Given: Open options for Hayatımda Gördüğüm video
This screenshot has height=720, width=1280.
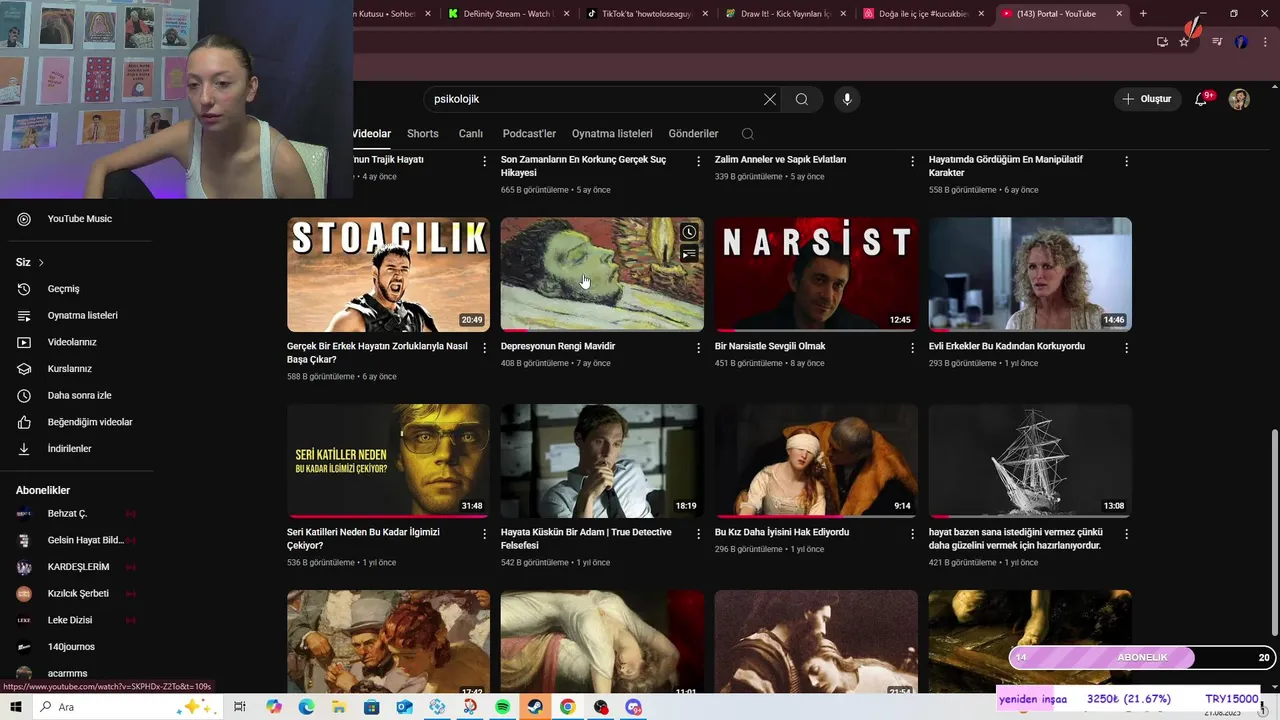Looking at the screenshot, I should (x=1126, y=161).
